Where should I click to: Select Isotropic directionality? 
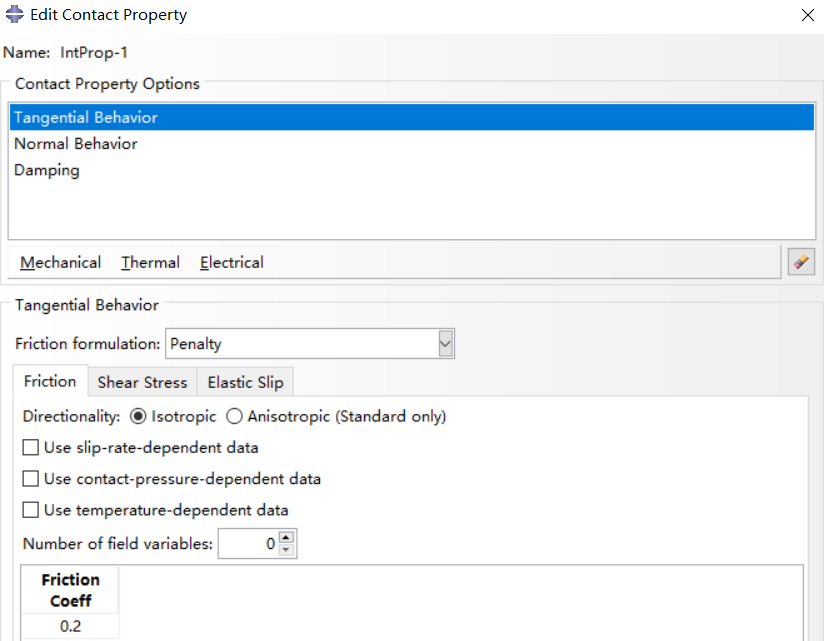click(x=138, y=417)
